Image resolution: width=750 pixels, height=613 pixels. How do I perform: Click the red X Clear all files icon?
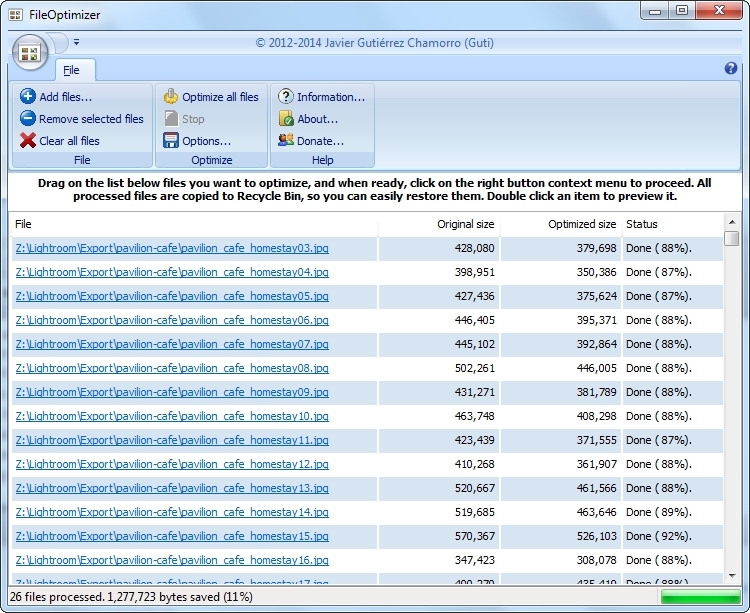[27, 140]
